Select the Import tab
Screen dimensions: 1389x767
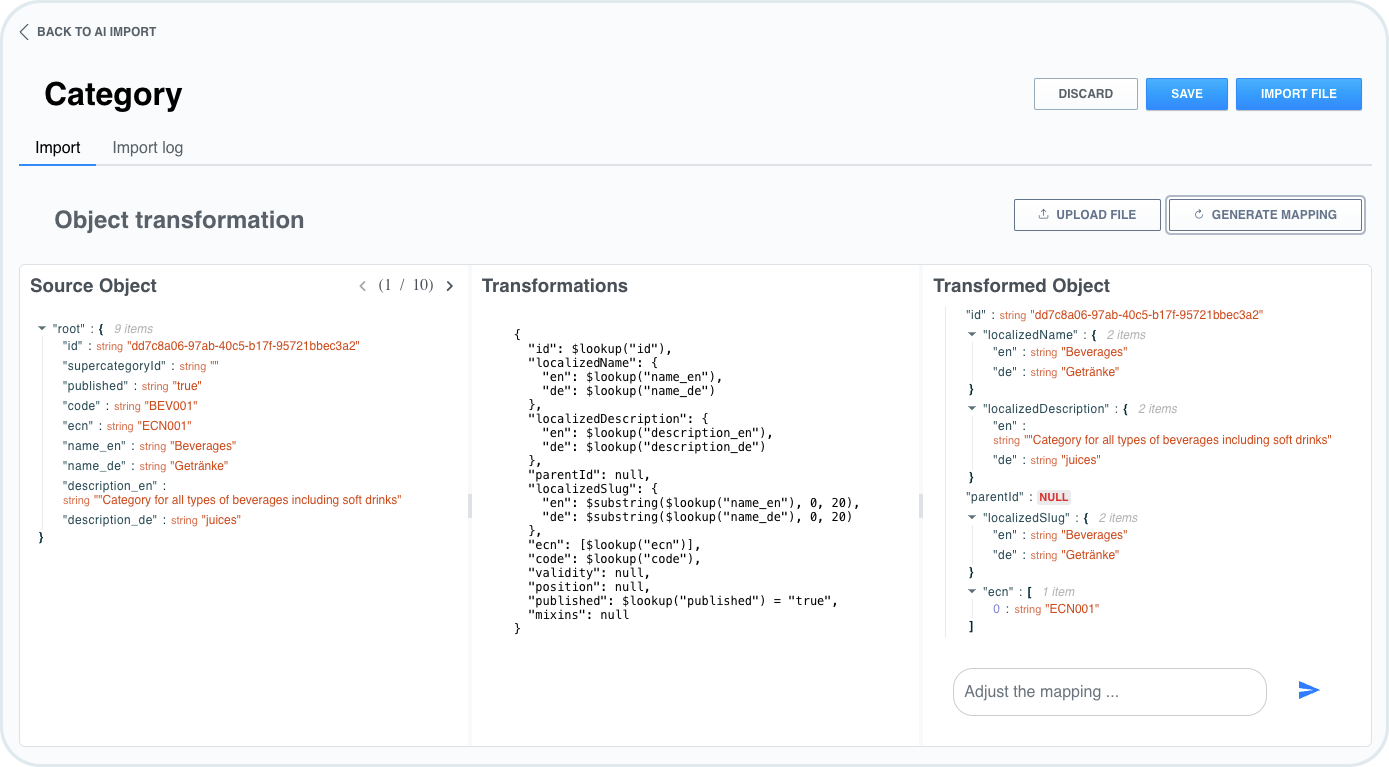point(58,148)
